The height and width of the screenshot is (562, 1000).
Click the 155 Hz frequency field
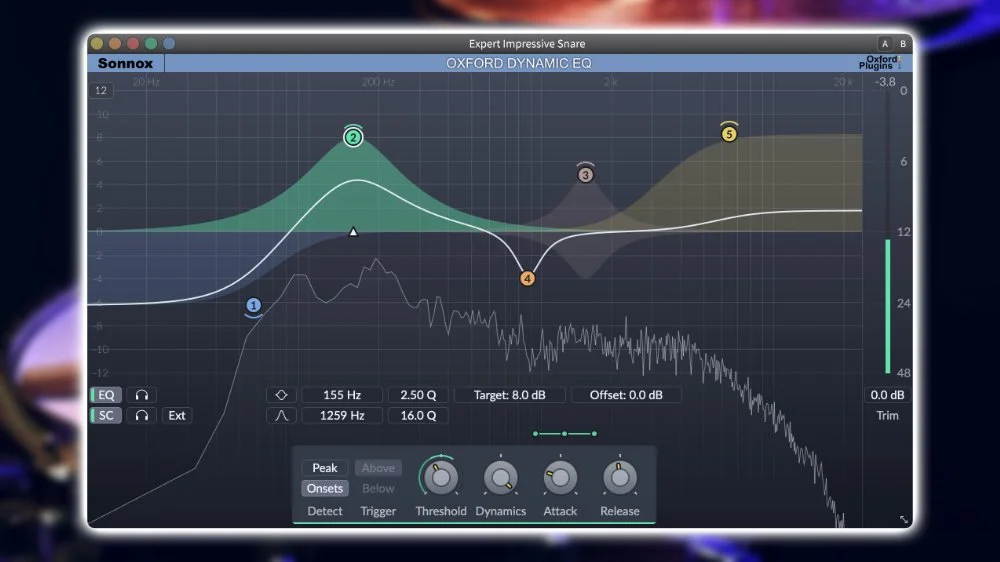click(x=342, y=395)
